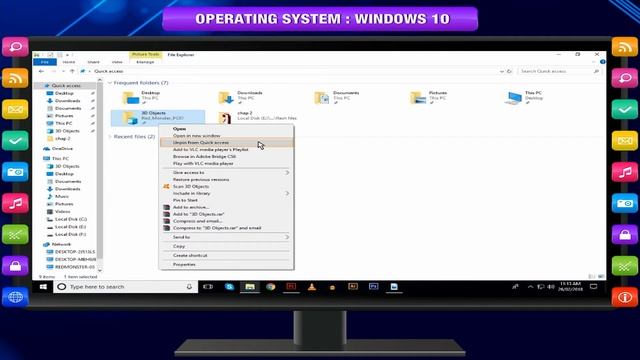Expand the Recent files section
Screen dimensions: 640x360
pyautogui.click(x=110, y=137)
